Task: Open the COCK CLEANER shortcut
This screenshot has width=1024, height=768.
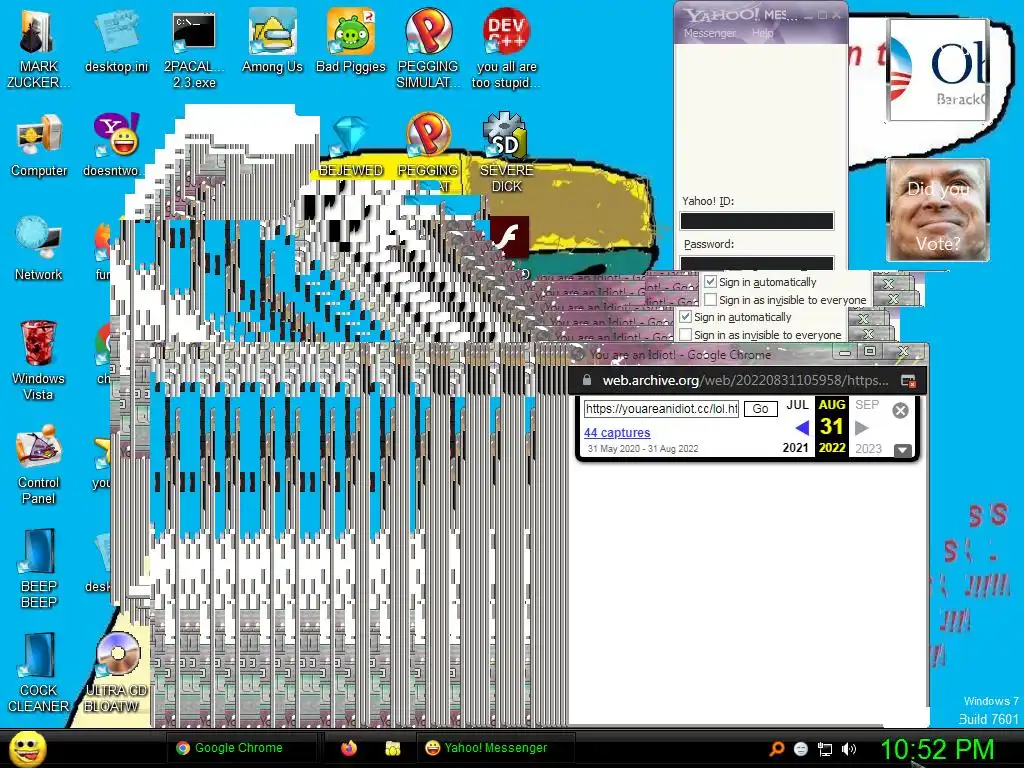Action: [x=38, y=672]
